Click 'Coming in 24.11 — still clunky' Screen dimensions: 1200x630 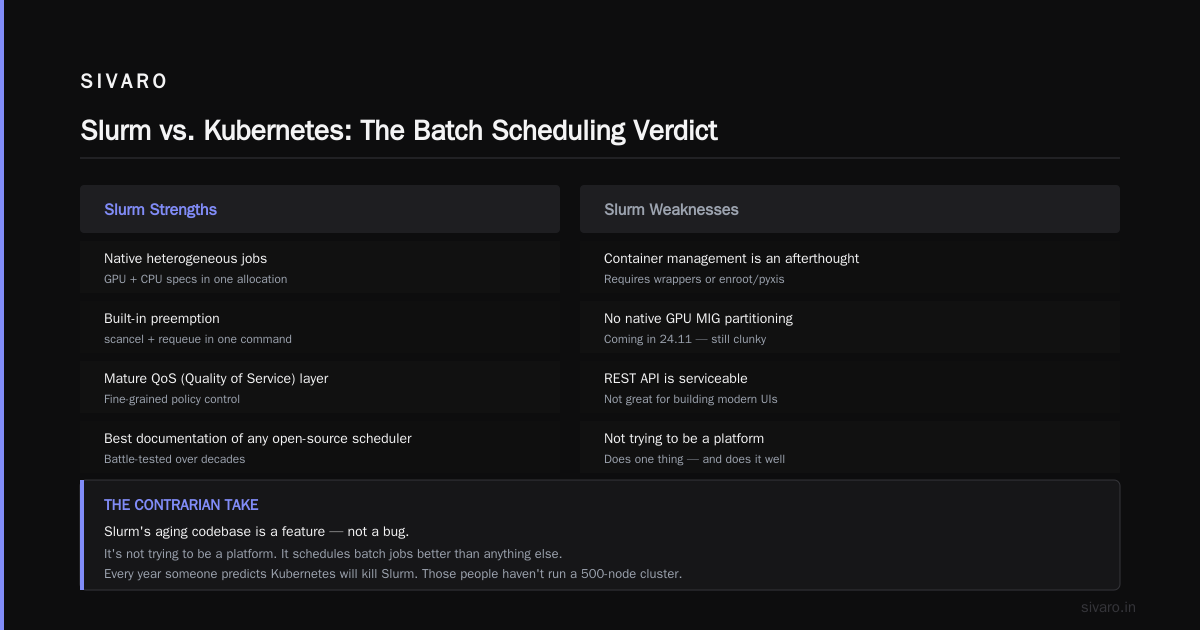click(687, 339)
